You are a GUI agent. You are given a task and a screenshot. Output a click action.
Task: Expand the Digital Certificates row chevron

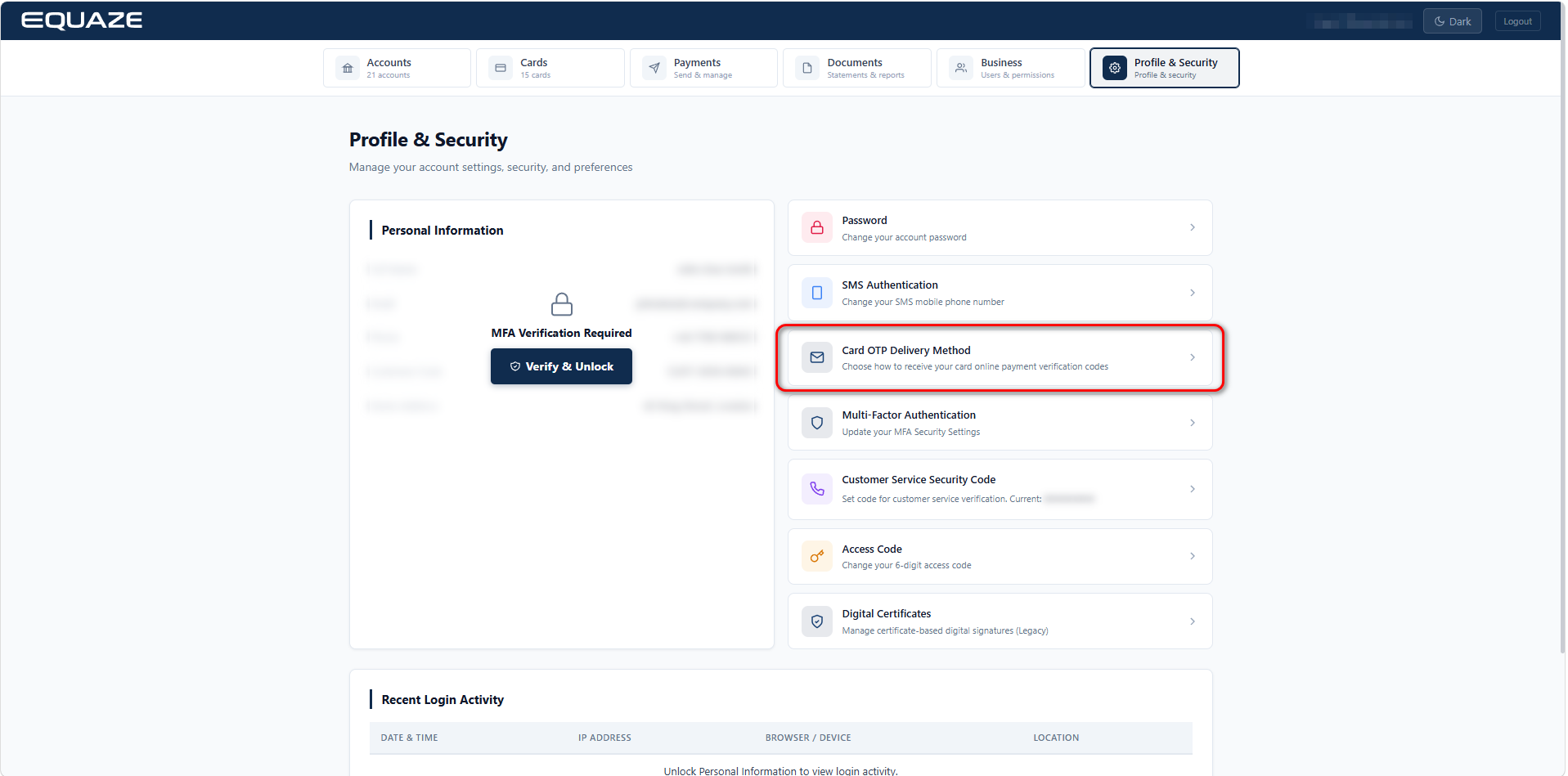1193,621
